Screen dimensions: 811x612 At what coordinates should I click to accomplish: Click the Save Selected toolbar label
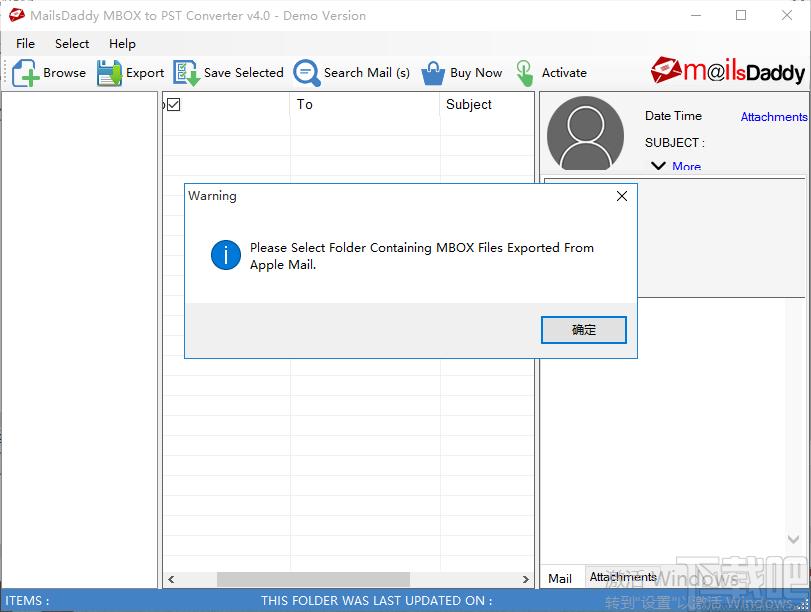tap(244, 73)
